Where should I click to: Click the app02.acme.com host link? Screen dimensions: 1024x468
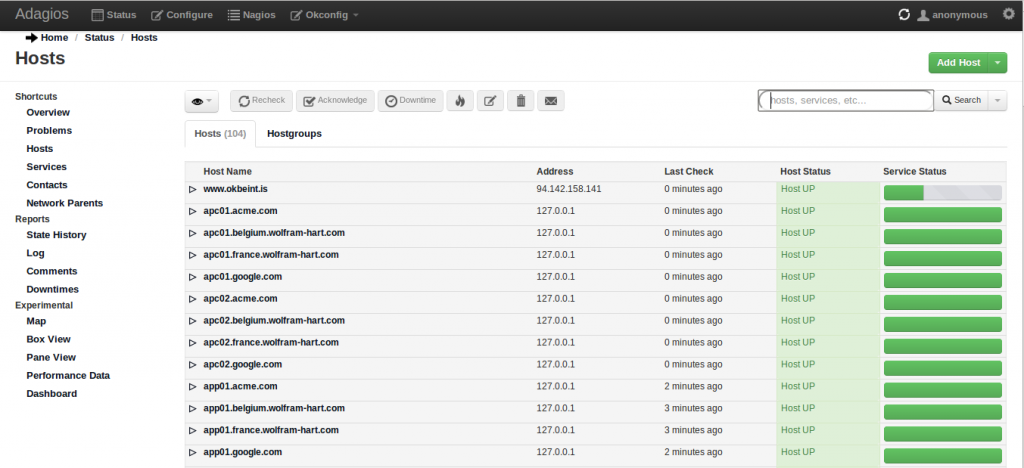coord(241,299)
